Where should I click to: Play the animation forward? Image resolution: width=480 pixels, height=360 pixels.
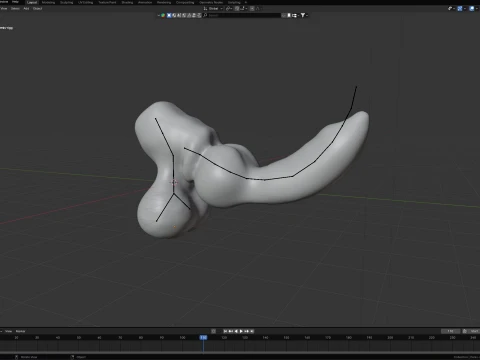[241, 331]
